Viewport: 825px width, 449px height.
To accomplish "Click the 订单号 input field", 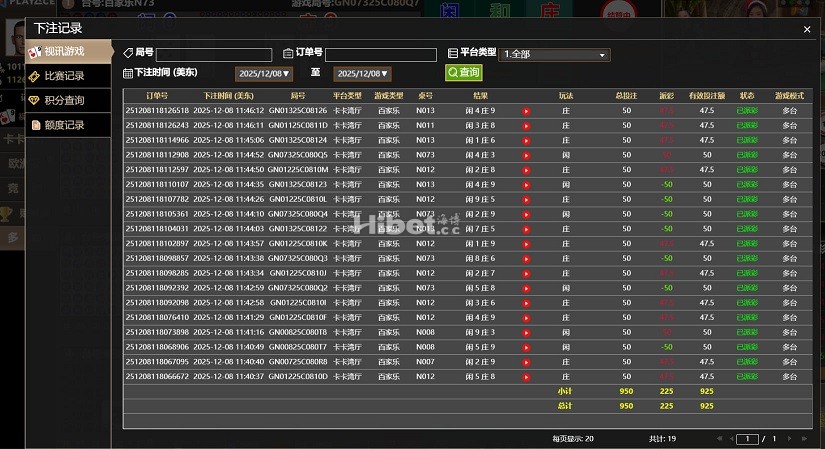I will point(381,54).
